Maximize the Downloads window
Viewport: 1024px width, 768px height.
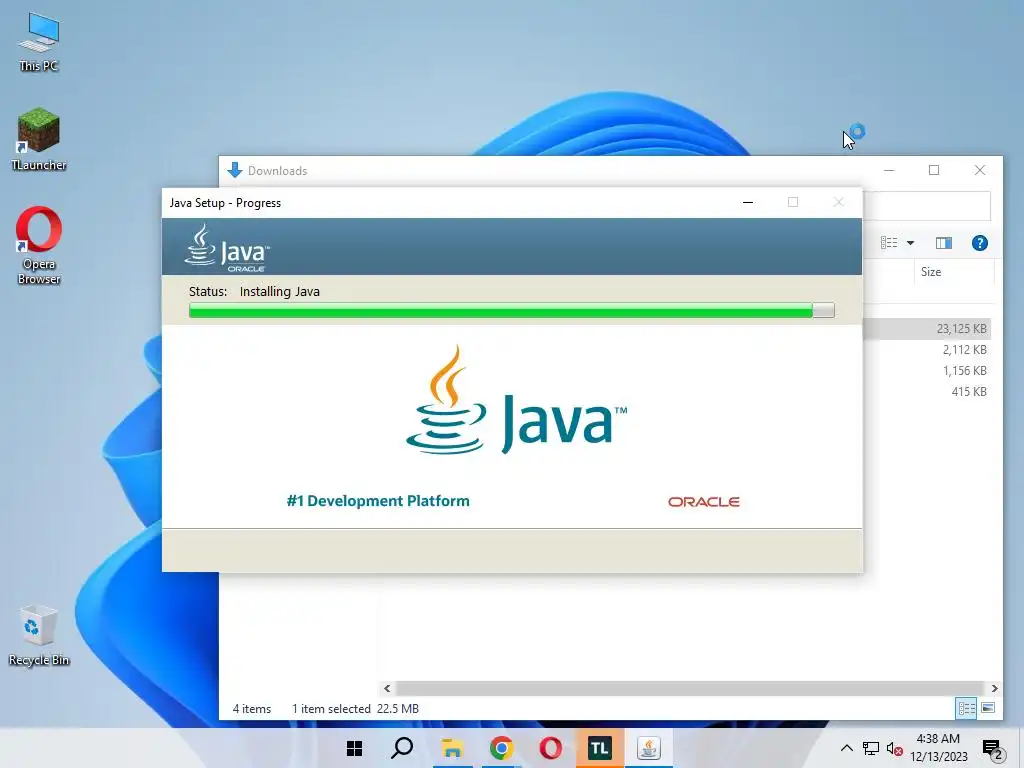[x=934, y=170]
